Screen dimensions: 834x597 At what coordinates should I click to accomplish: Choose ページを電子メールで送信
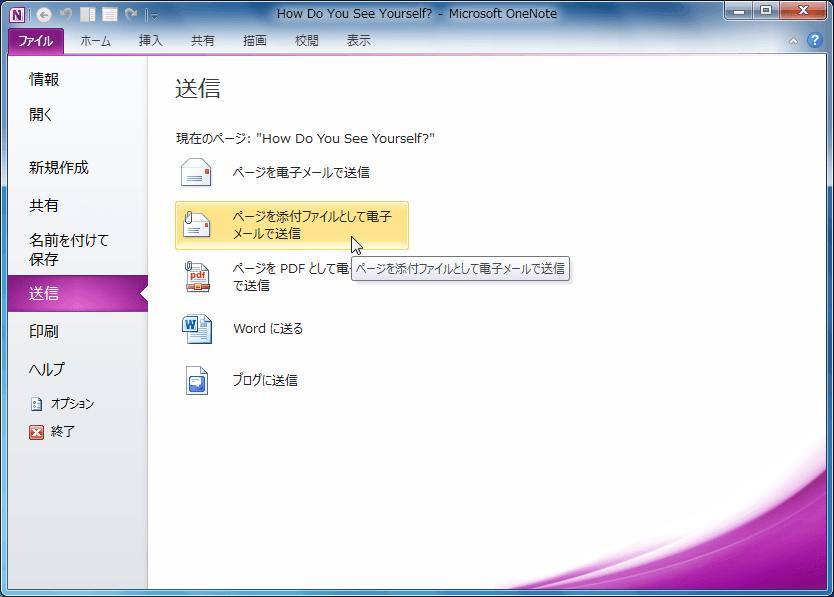[291, 172]
